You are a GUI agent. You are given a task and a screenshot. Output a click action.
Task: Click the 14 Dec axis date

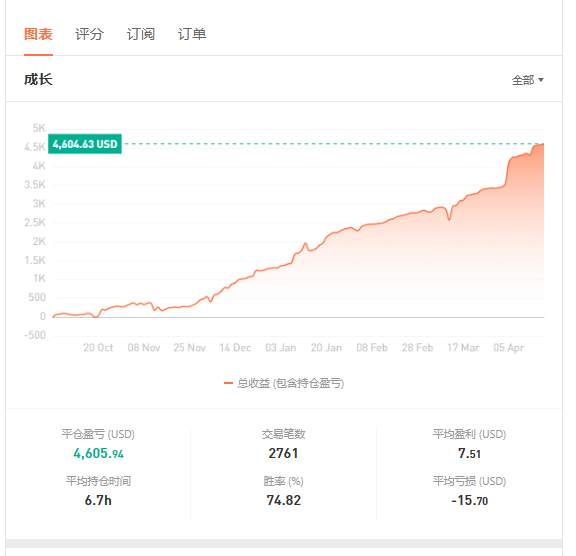[x=235, y=347]
